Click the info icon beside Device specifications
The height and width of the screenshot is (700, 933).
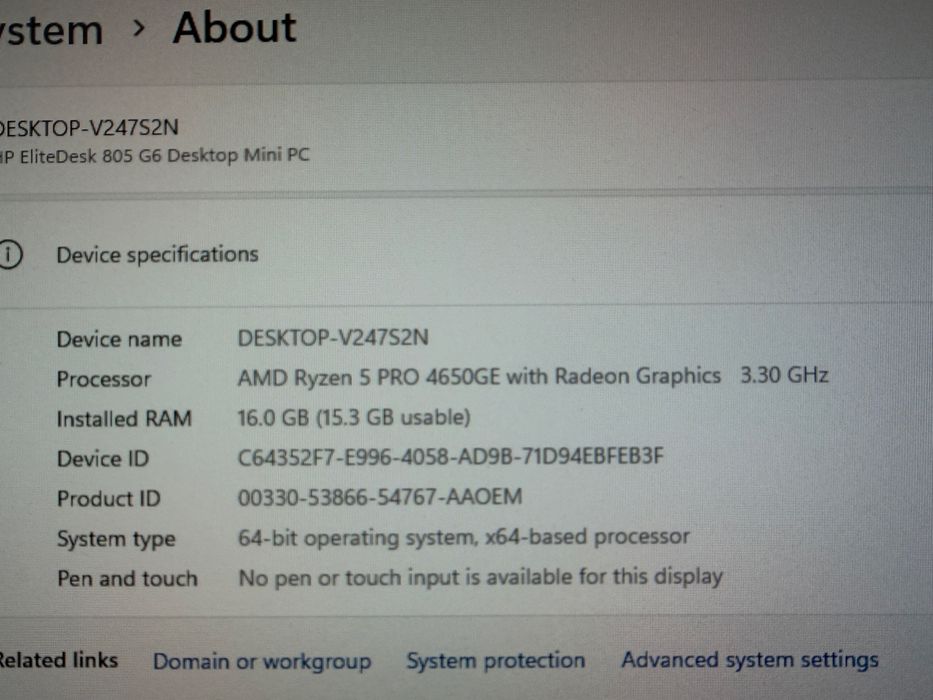[9, 255]
